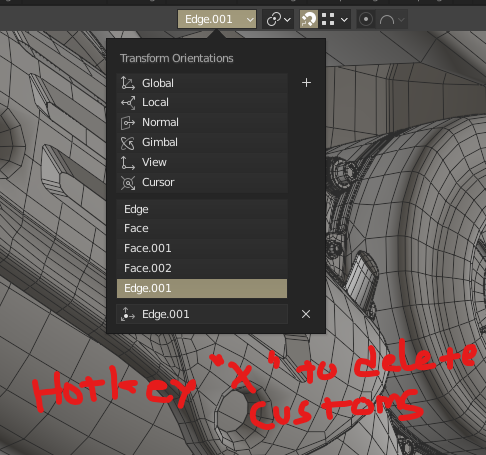This screenshot has height=455, width=486.
Task: Select the Global orientation
Action: [202, 83]
